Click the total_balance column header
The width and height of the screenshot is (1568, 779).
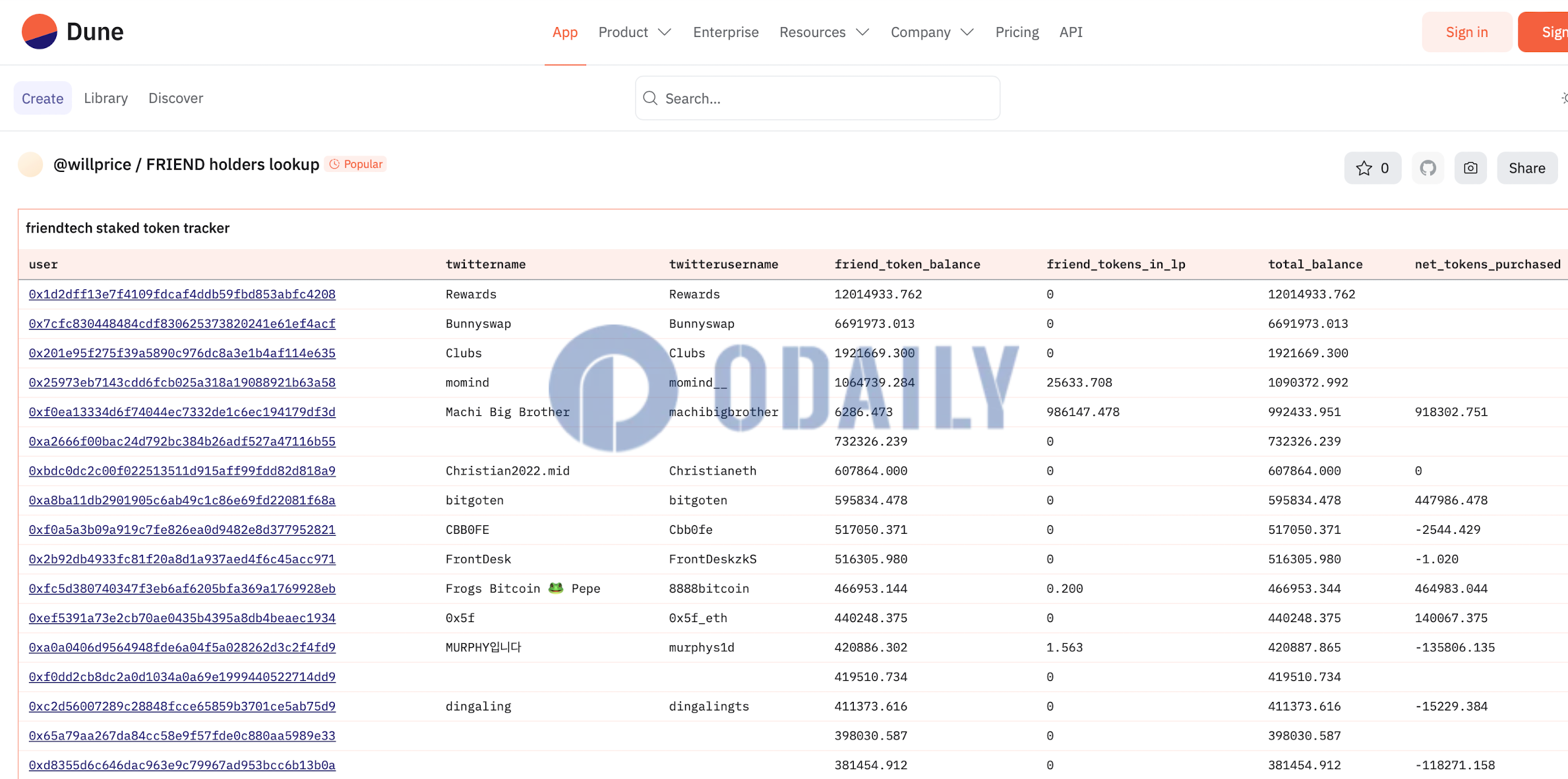[1315, 264]
